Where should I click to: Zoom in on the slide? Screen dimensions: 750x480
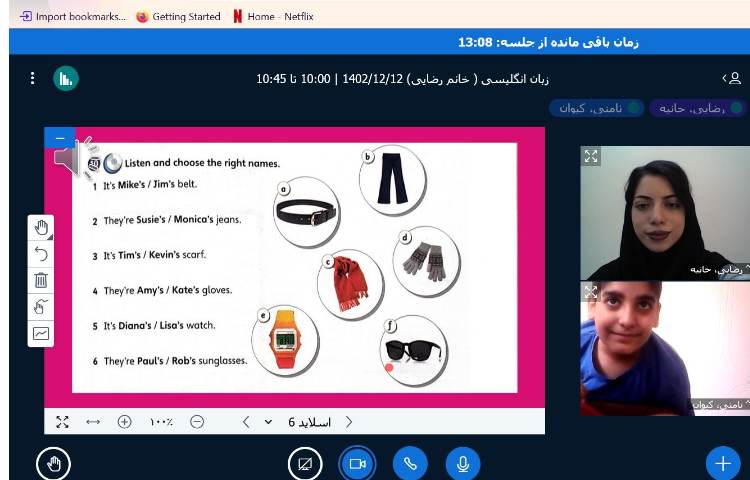coord(124,422)
